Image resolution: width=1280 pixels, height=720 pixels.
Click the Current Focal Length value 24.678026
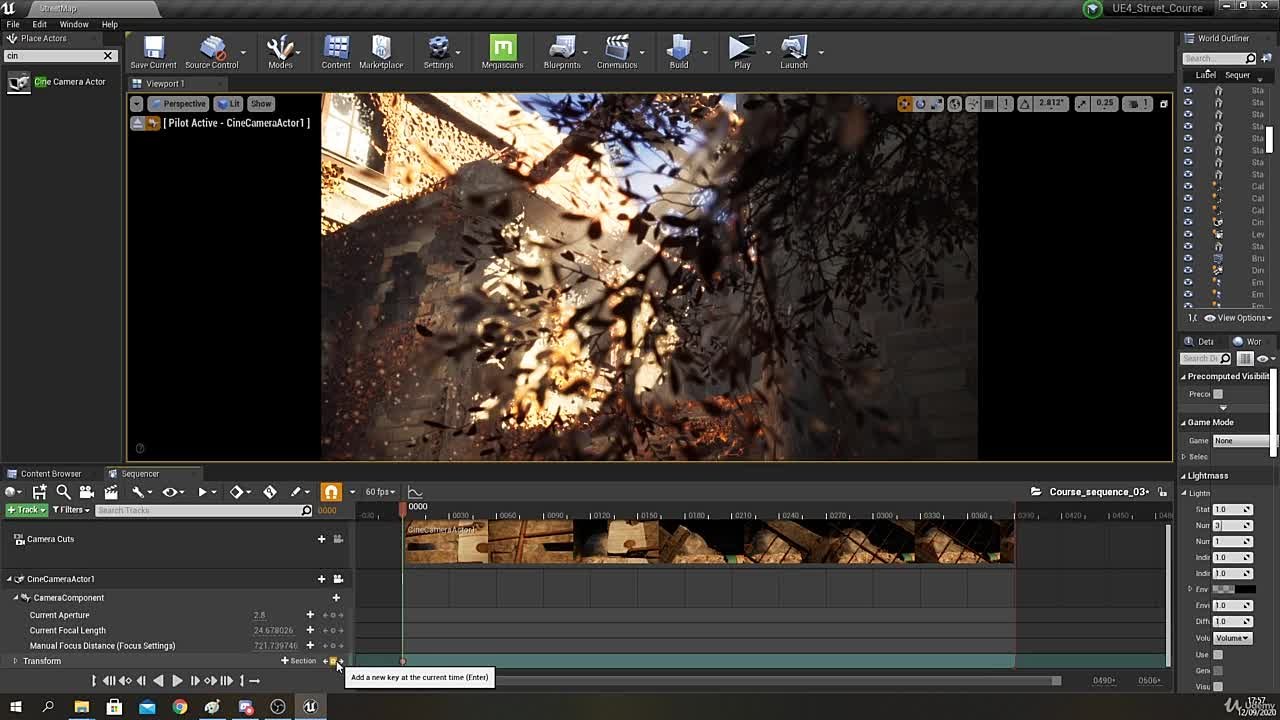[273, 631]
